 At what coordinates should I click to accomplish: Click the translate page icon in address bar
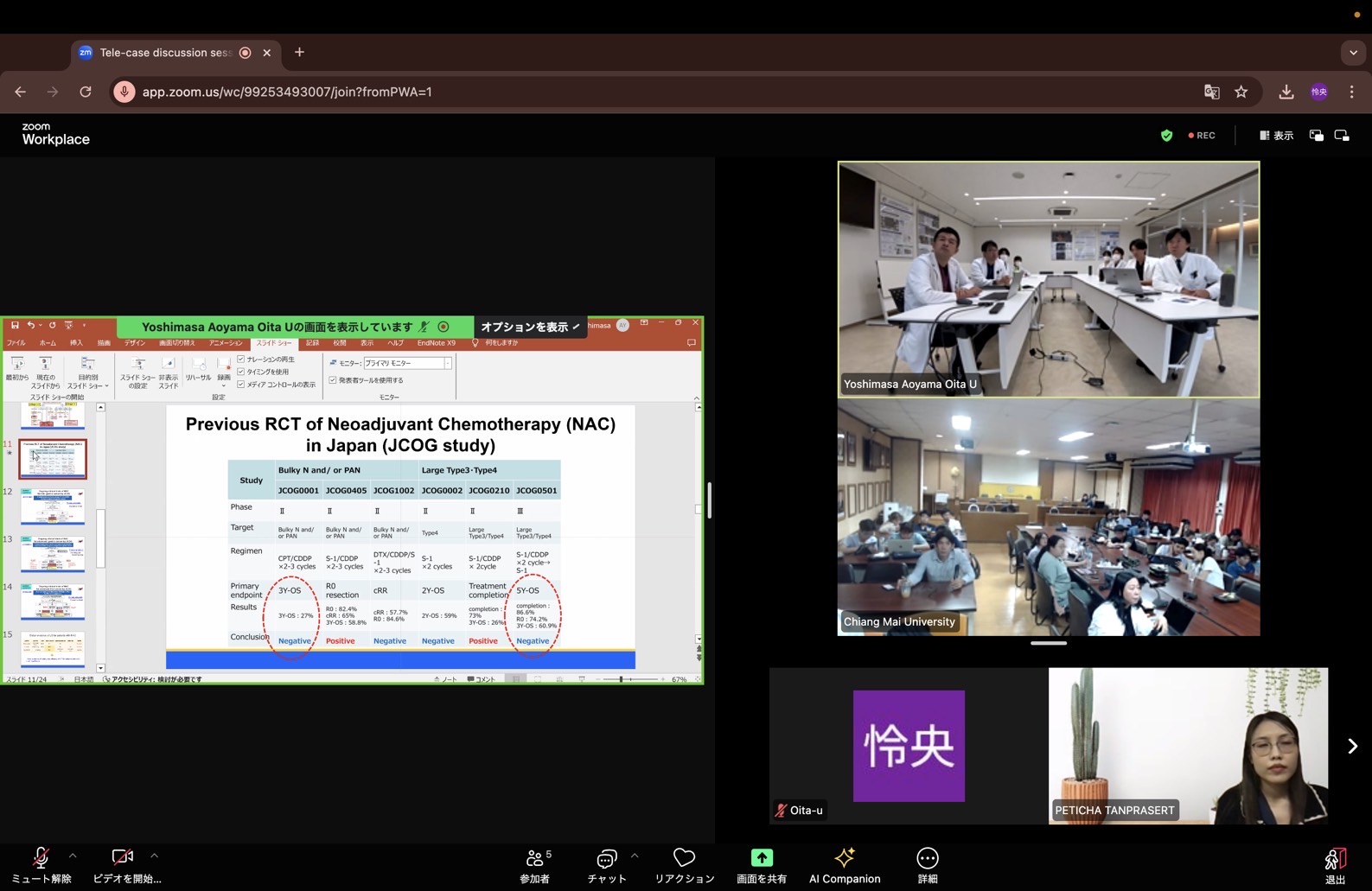click(1212, 92)
